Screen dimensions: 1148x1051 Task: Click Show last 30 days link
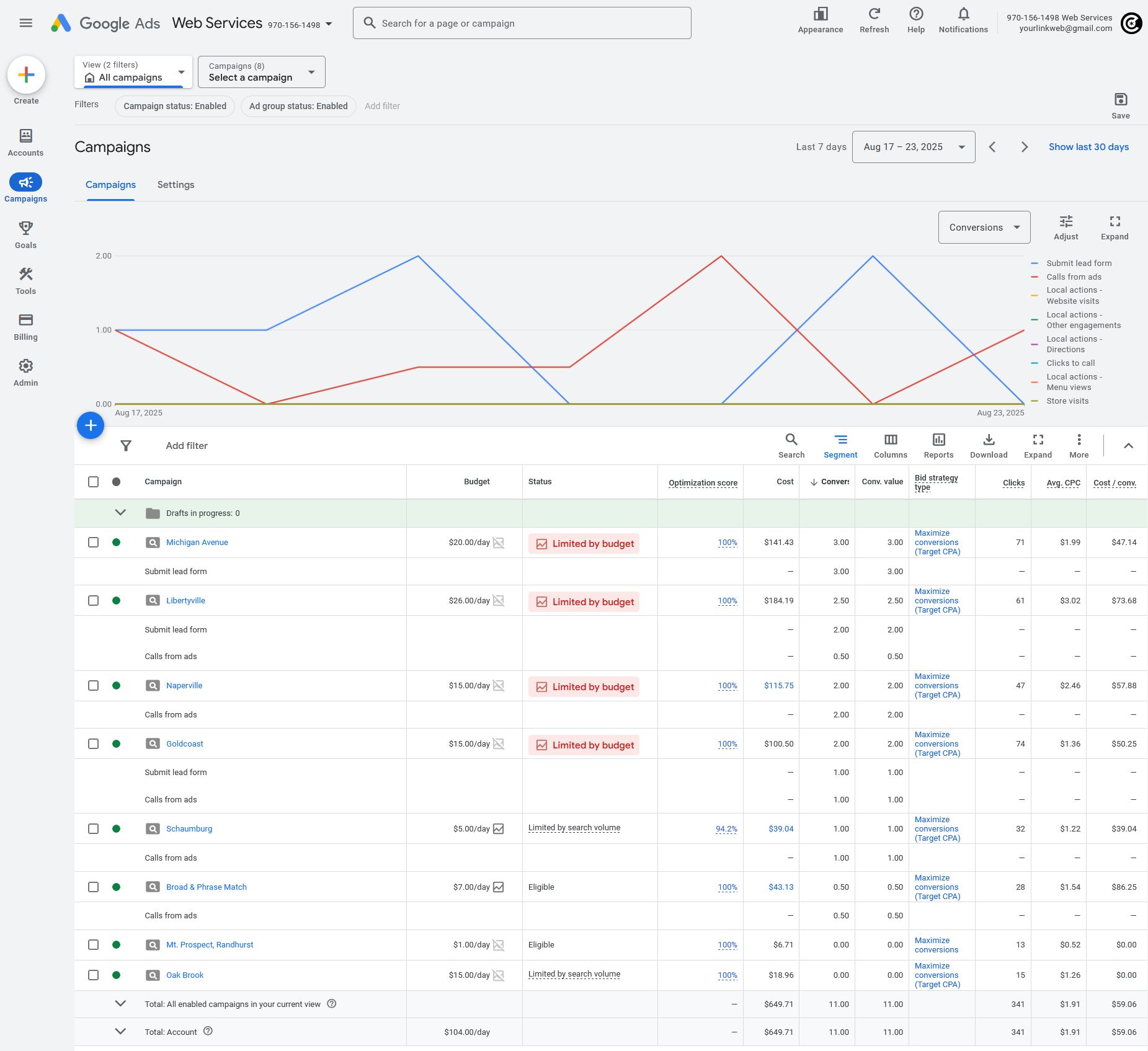(1088, 147)
